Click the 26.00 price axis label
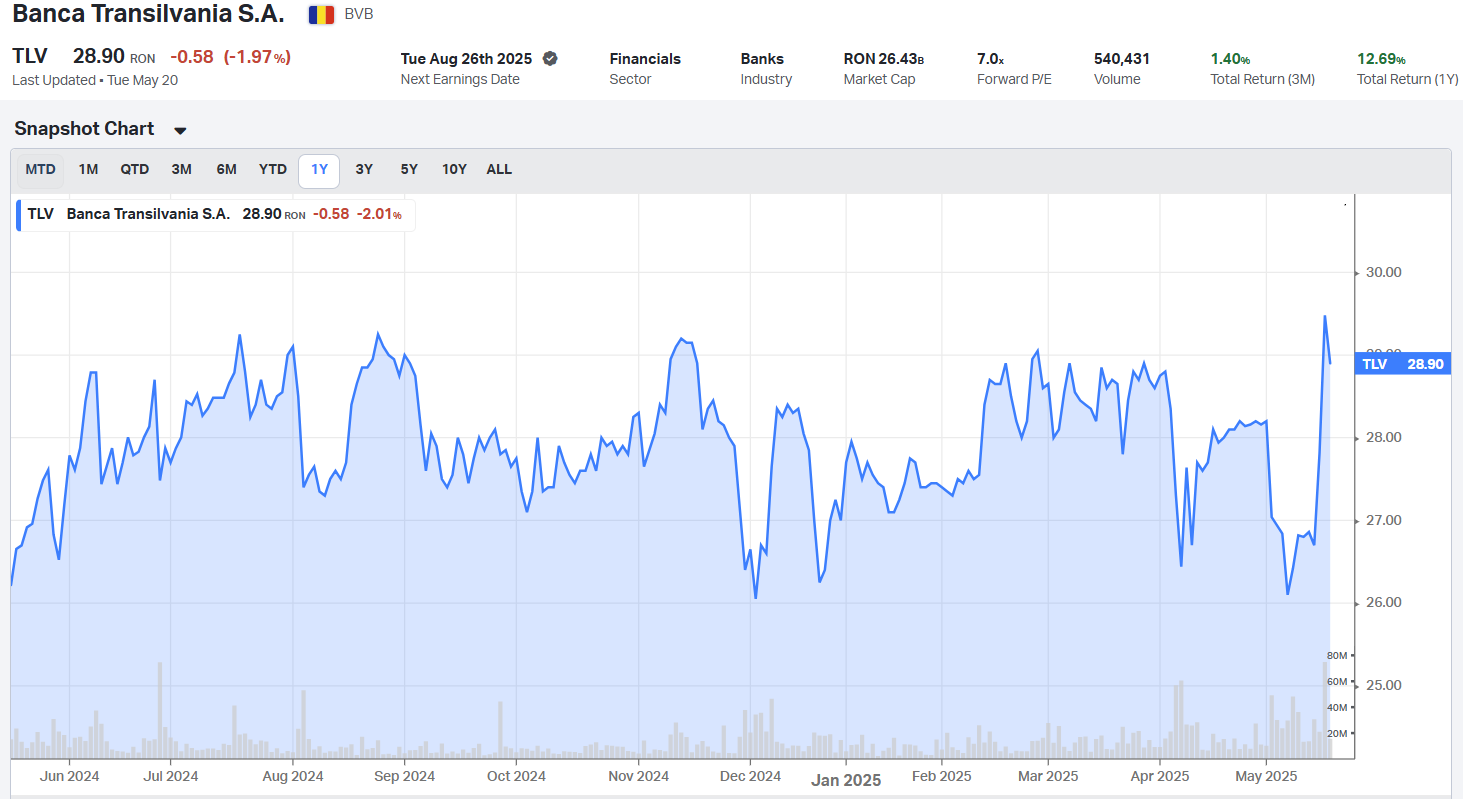 tap(1383, 603)
